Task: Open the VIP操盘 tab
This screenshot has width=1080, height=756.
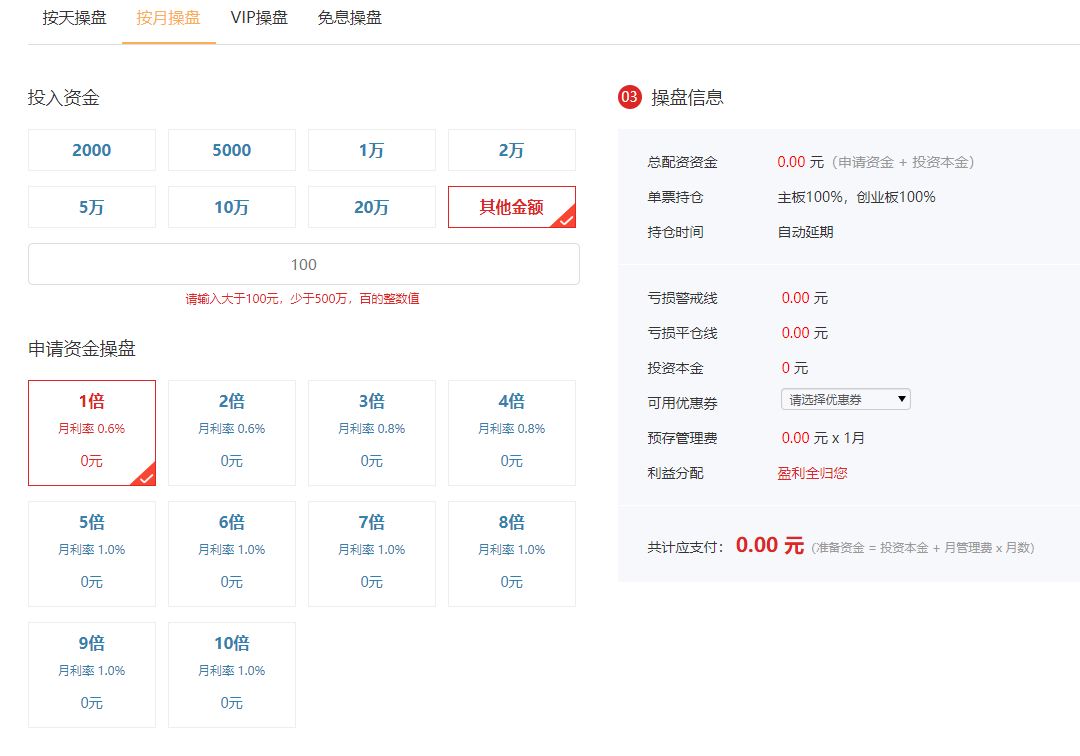Action: 257,17
